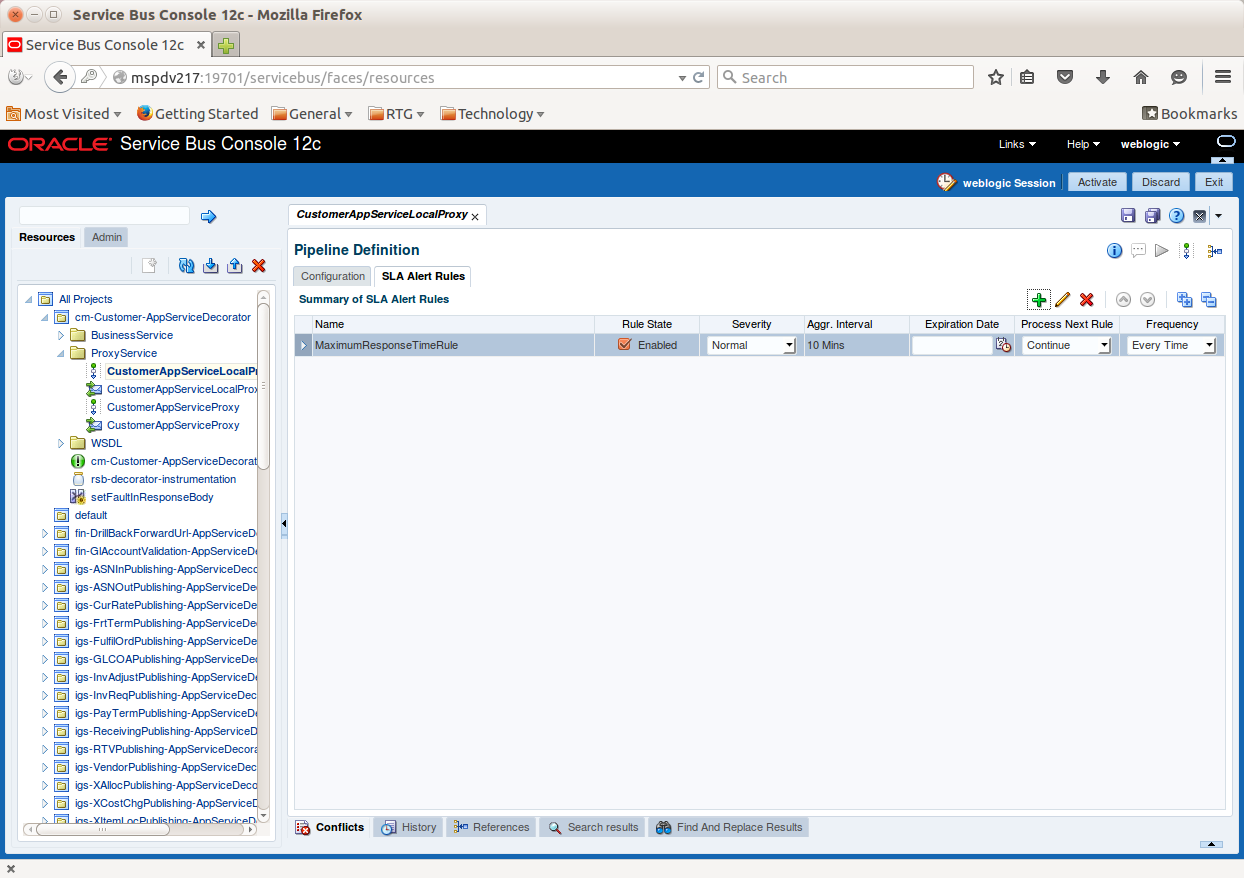Viewport: 1244px width, 878px height.
Task: Select igs-RTVPublishing project in tree
Action: [166, 749]
